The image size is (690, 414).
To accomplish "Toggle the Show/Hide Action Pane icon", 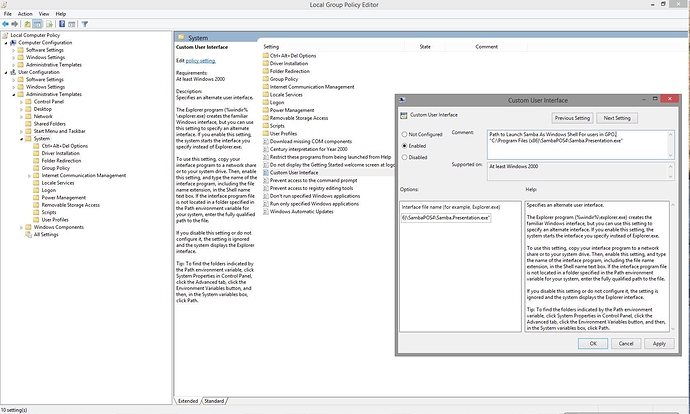I will tap(72, 24).
